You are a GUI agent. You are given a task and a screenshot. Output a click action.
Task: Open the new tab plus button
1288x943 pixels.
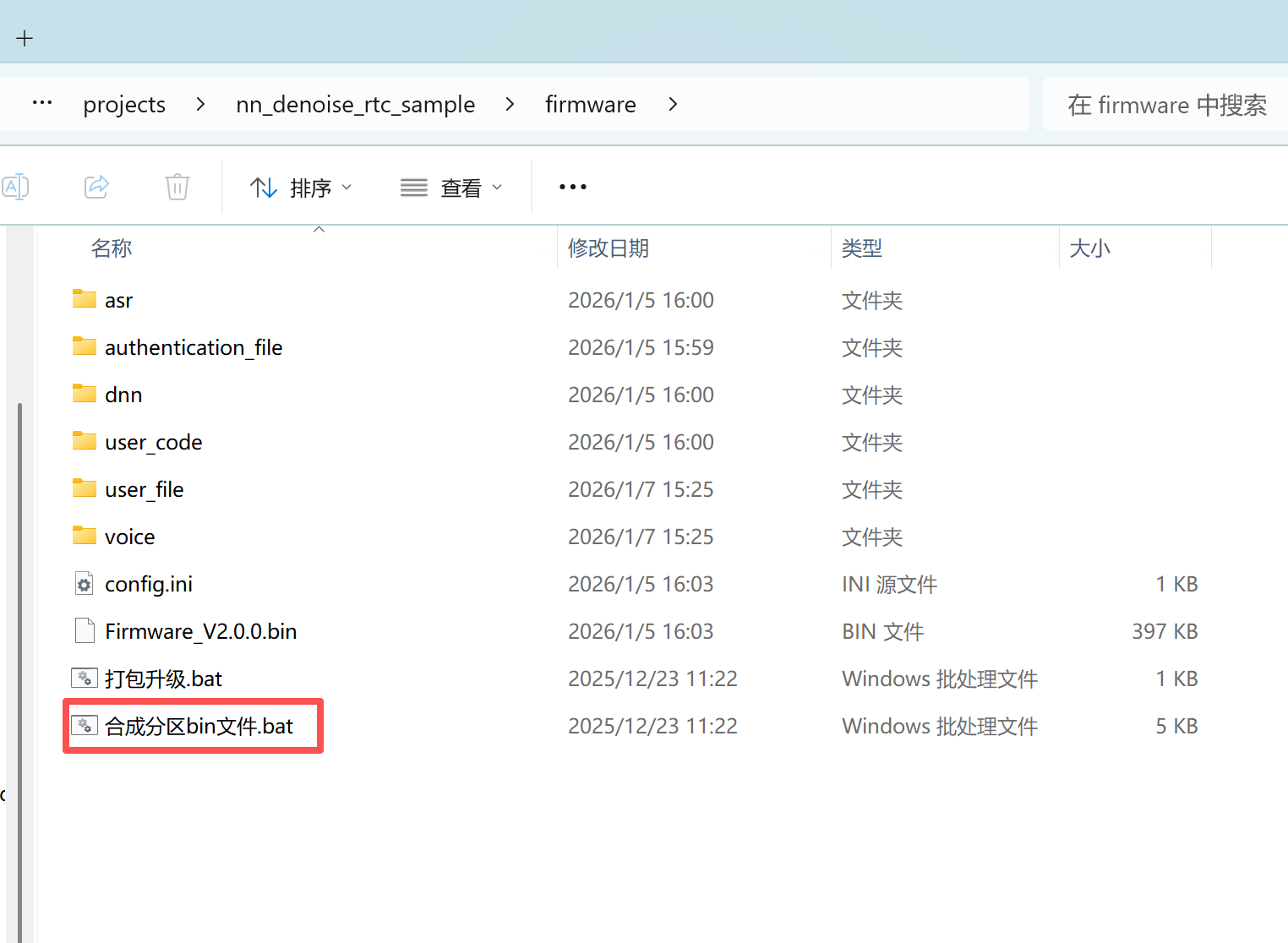[25, 38]
